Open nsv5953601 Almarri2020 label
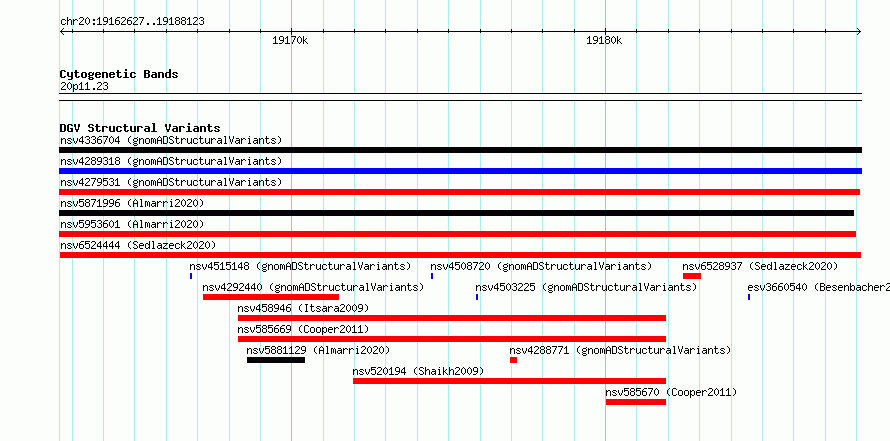This screenshot has width=890, height=441. click(x=132, y=224)
